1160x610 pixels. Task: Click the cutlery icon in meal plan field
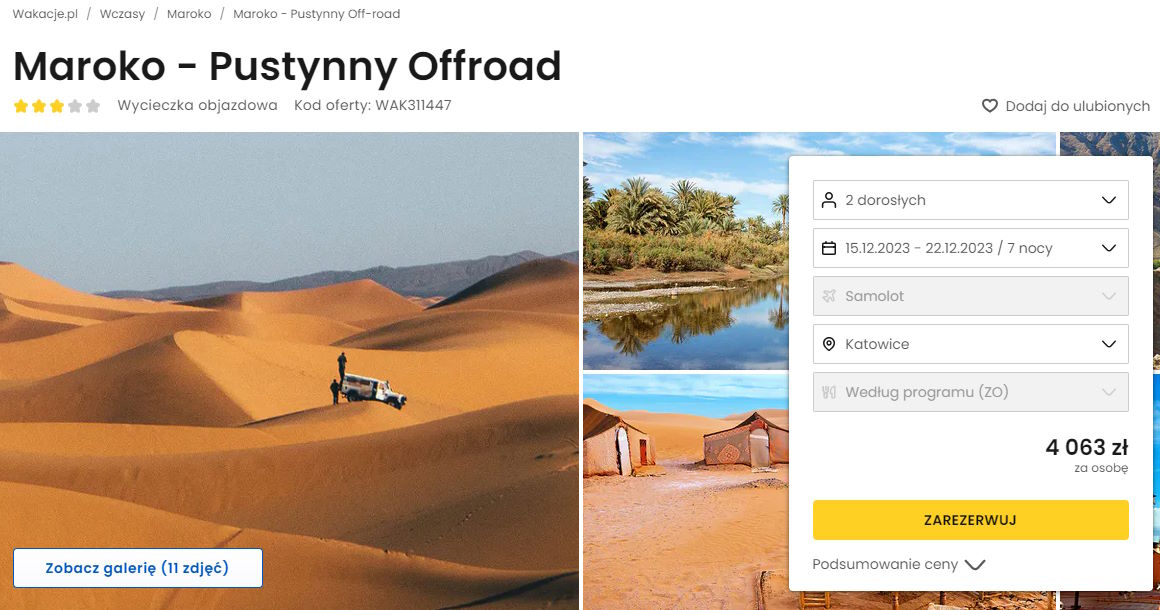point(829,392)
